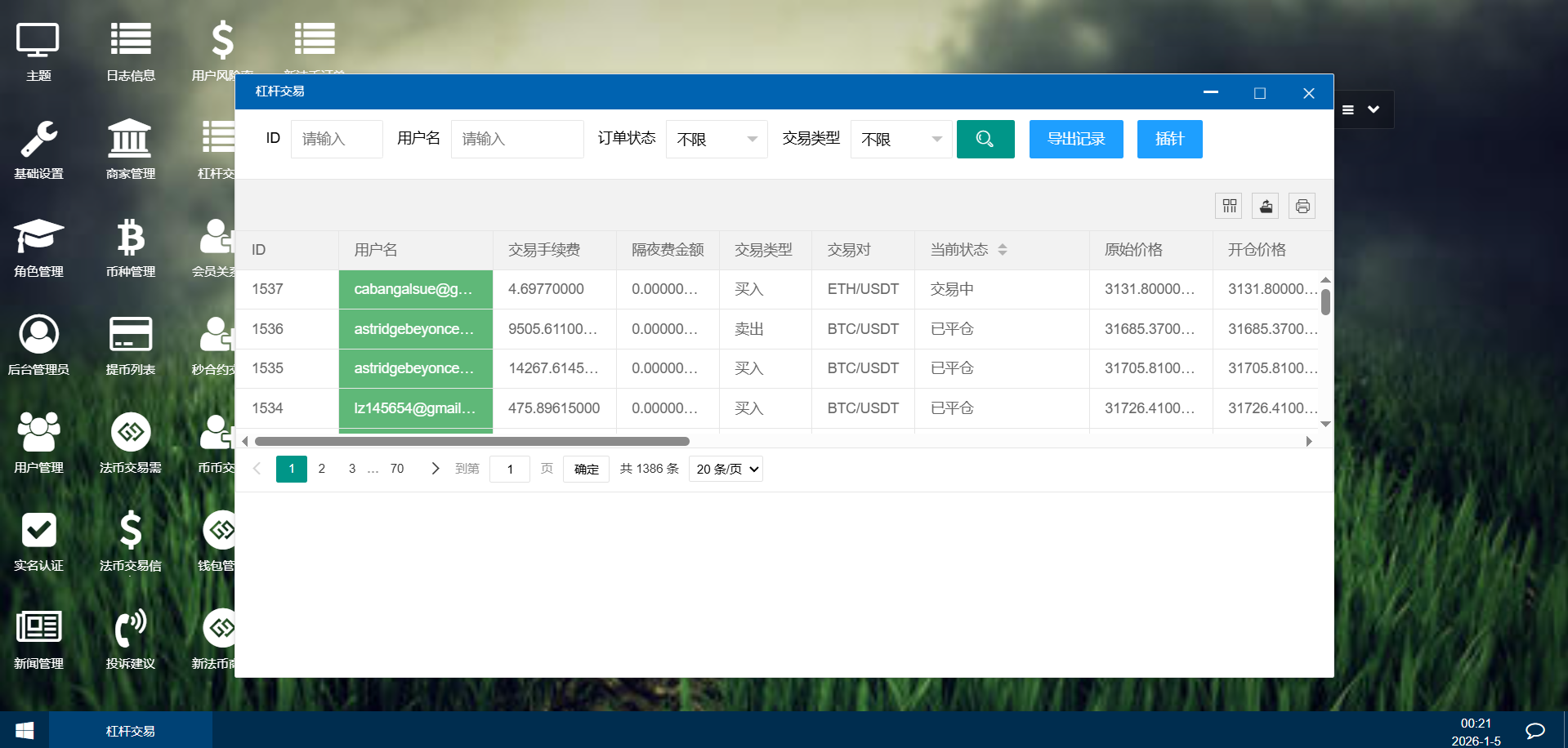The width and height of the screenshot is (1568, 748).
Task: Open the 日志信息 log information icon
Action: coord(131,51)
